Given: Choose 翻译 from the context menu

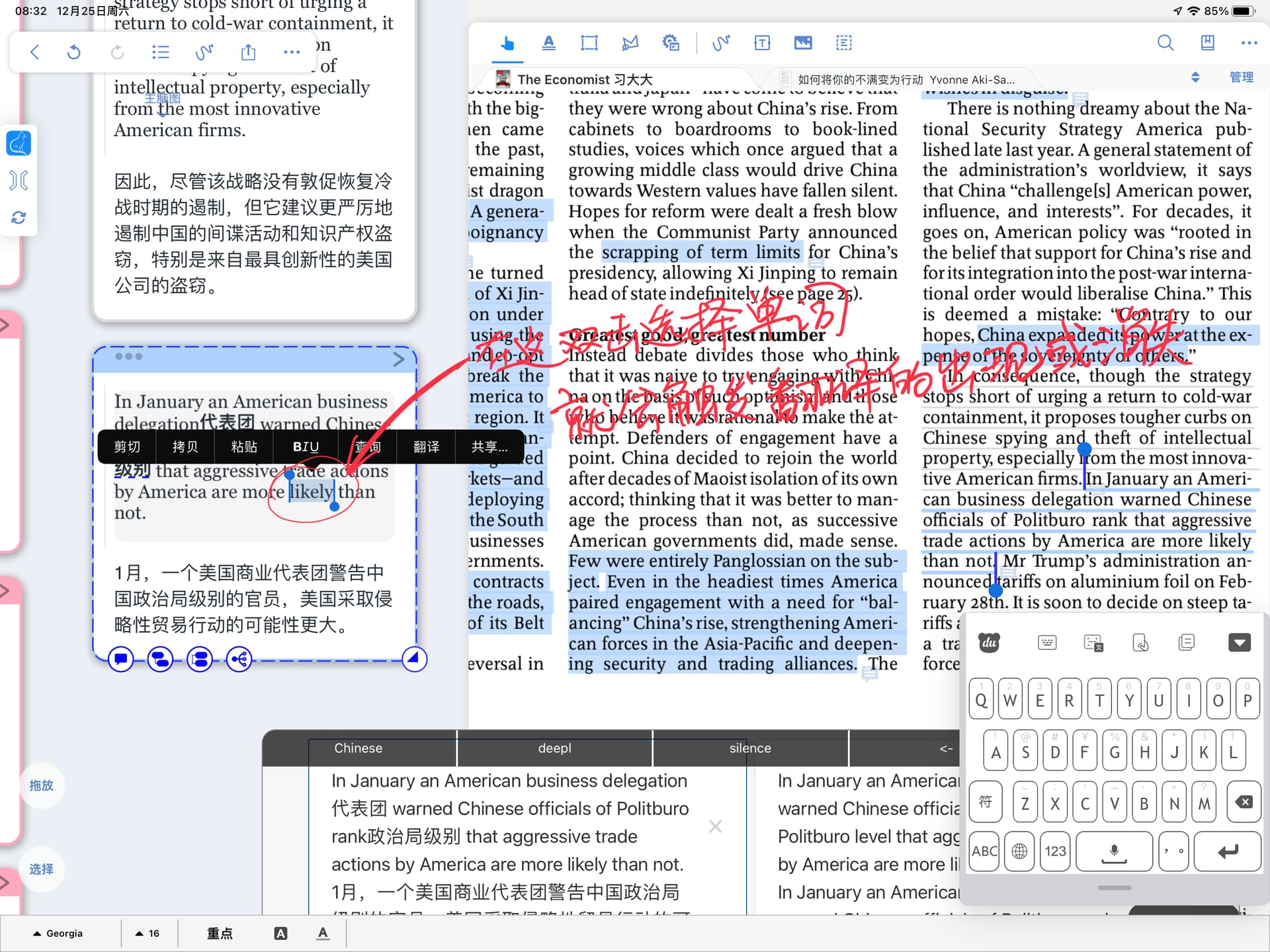Looking at the screenshot, I should (x=426, y=447).
